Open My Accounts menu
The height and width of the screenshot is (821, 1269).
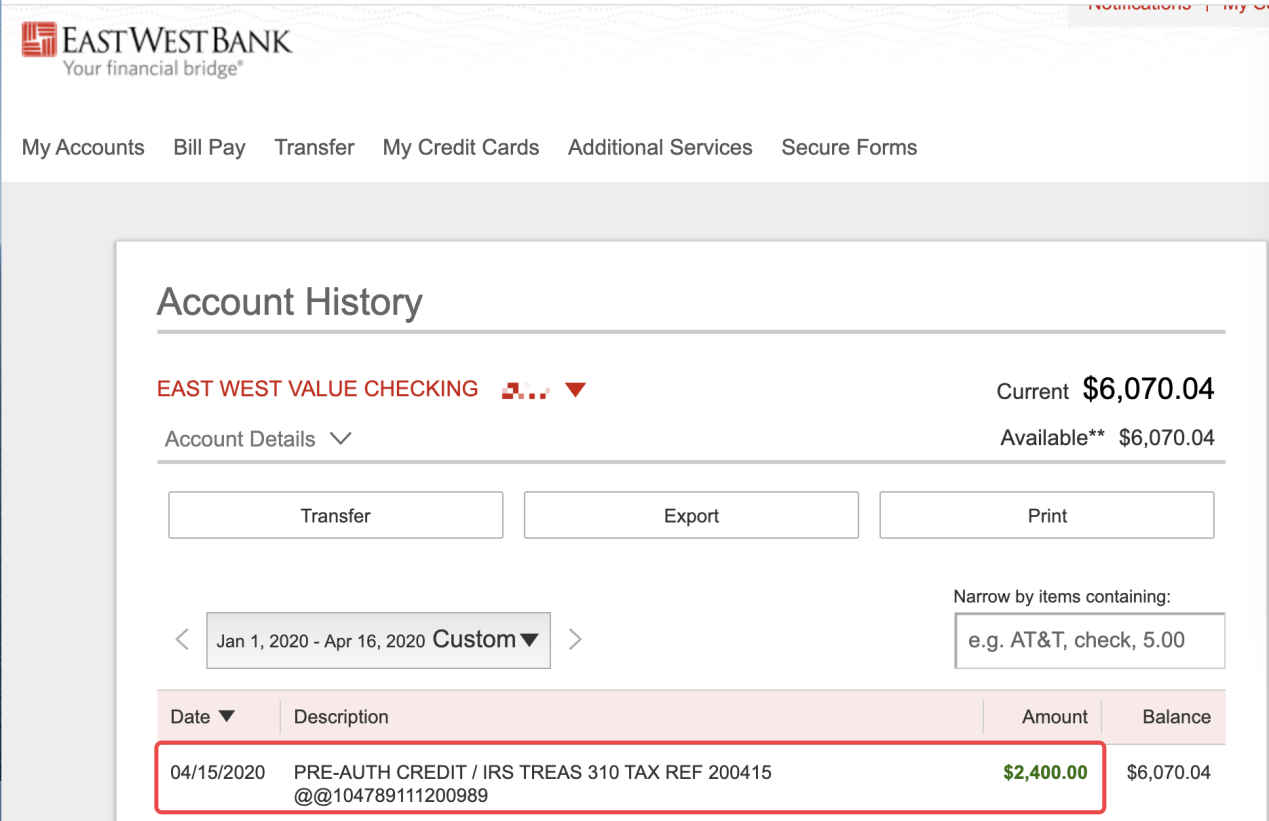coord(83,148)
